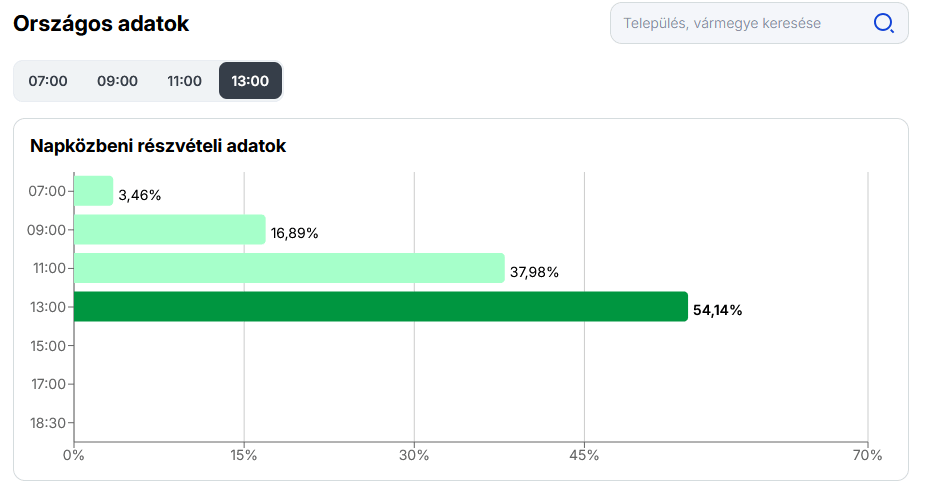Select the 07:00 time tab
The height and width of the screenshot is (487, 925).
(48, 81)
